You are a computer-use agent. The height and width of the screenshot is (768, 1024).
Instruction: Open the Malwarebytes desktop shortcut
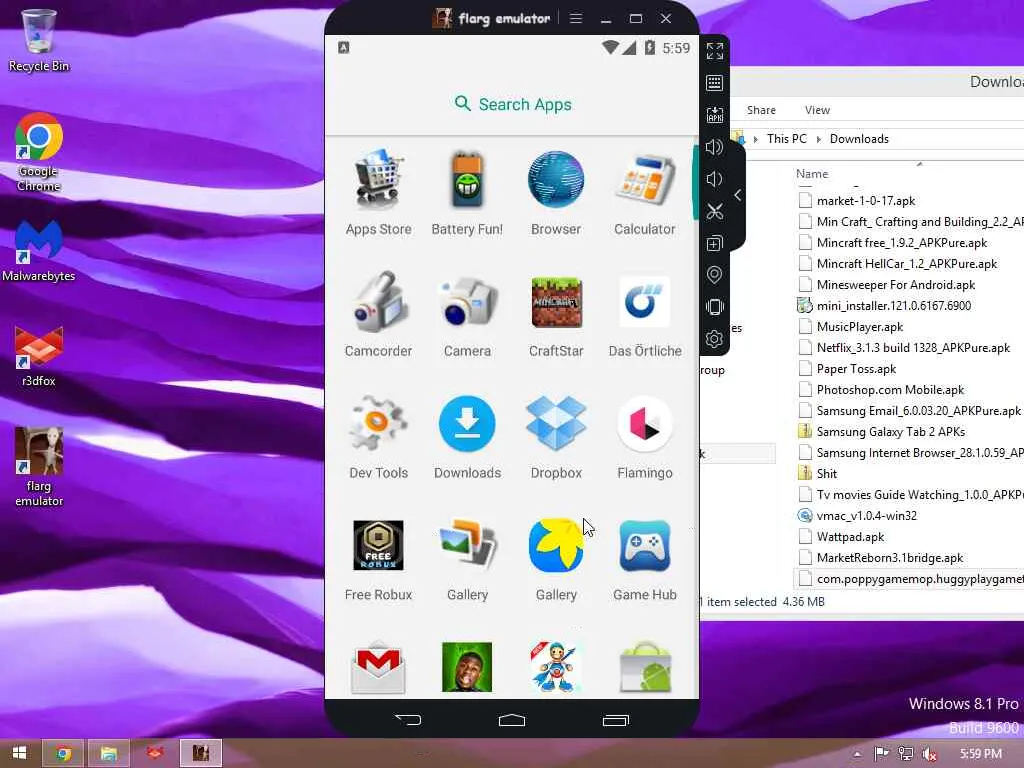coord(39,251)
